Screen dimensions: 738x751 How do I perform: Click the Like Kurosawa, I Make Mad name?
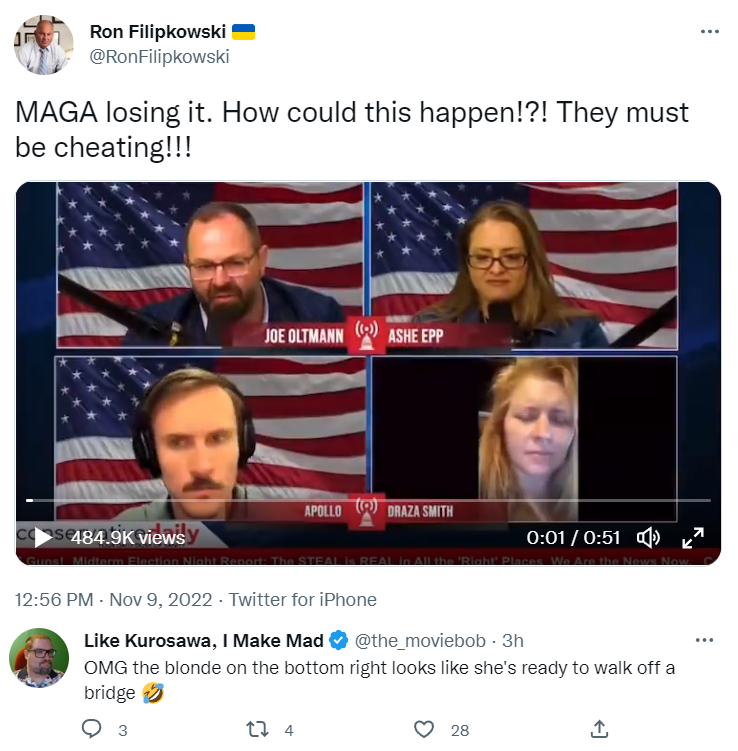click(204, 641)
